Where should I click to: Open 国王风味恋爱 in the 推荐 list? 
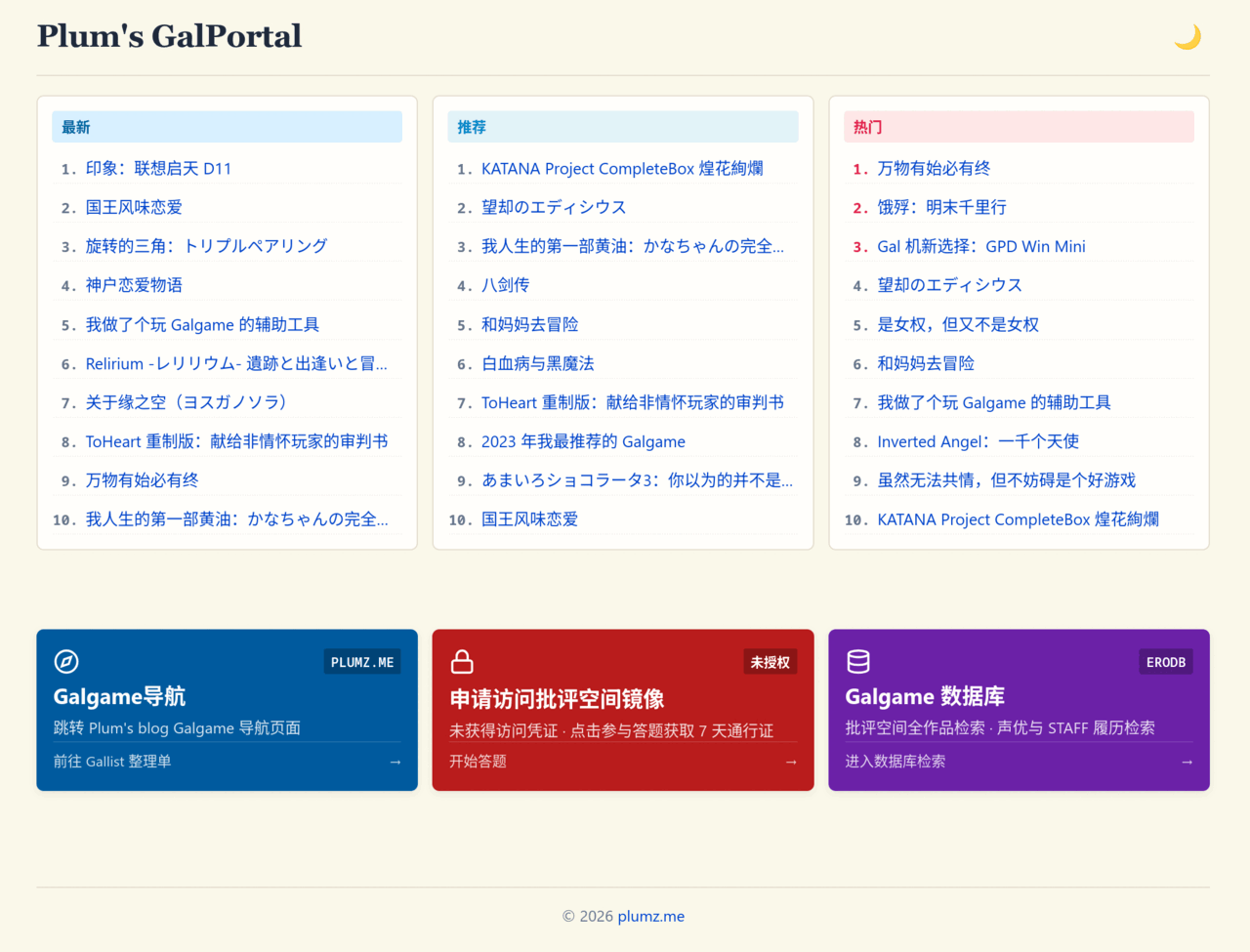[529, 519]
